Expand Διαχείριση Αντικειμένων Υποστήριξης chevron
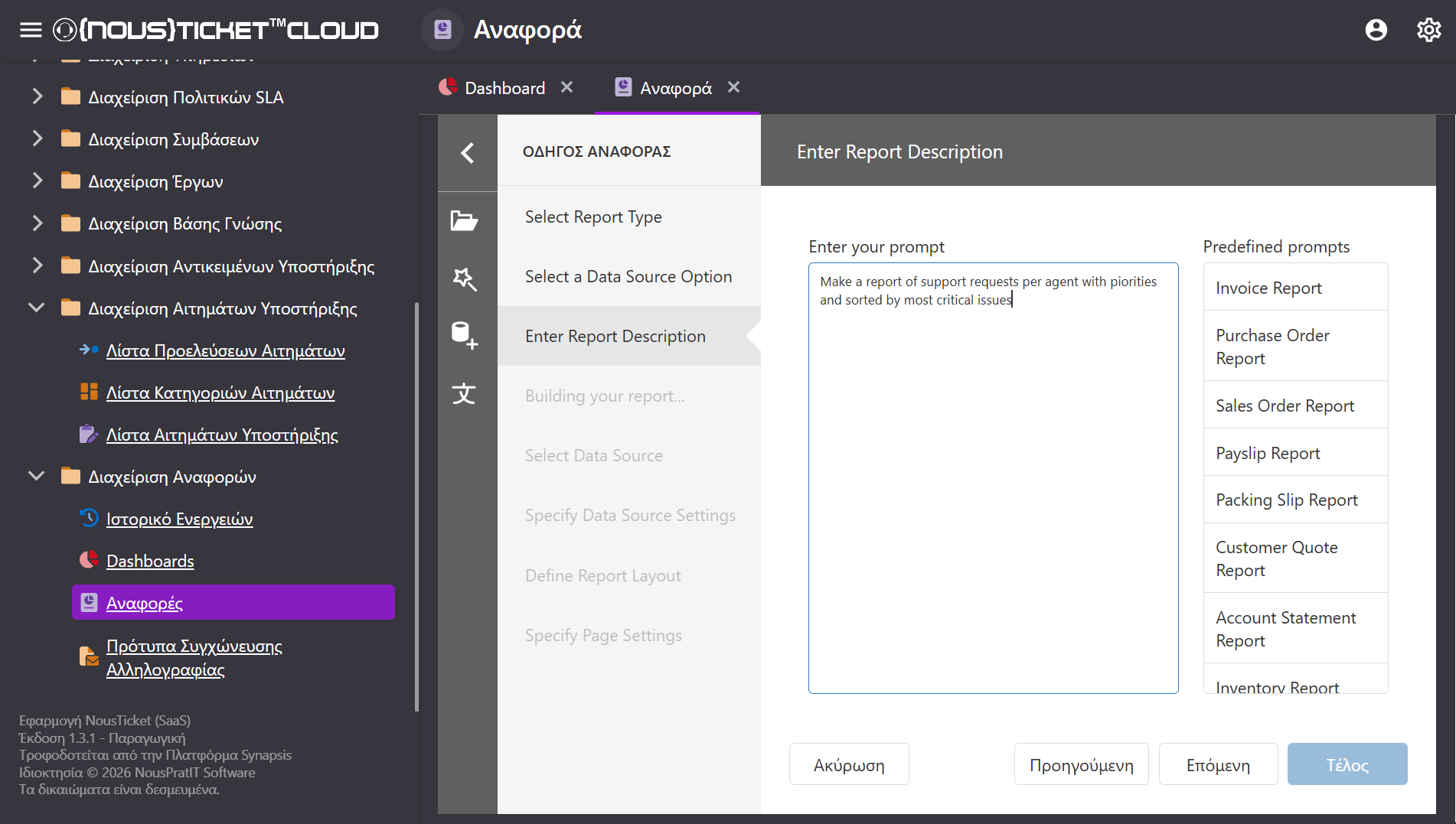 click(37, 265)
